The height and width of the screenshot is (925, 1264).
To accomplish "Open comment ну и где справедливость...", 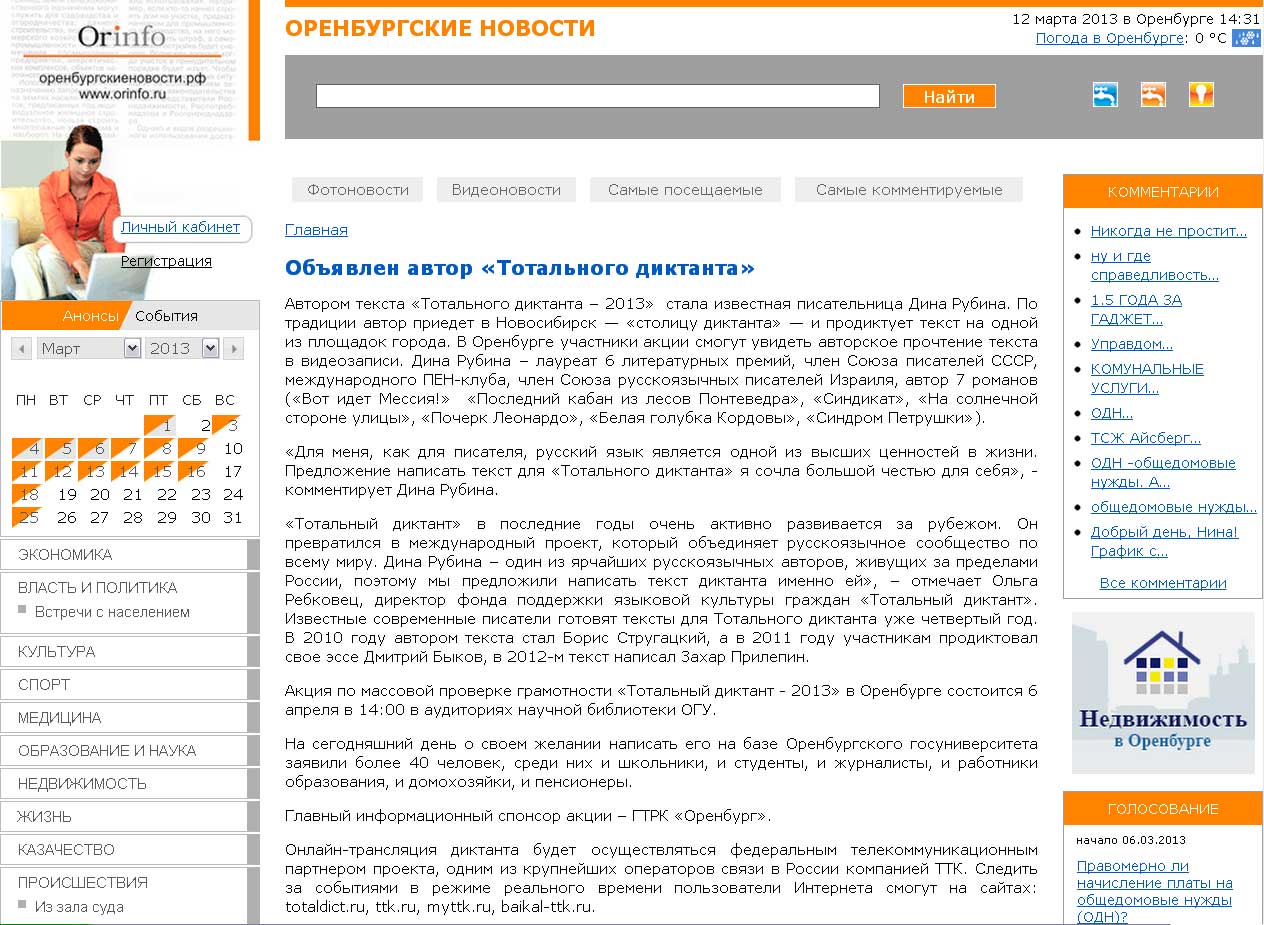I will click(1154, 265).
